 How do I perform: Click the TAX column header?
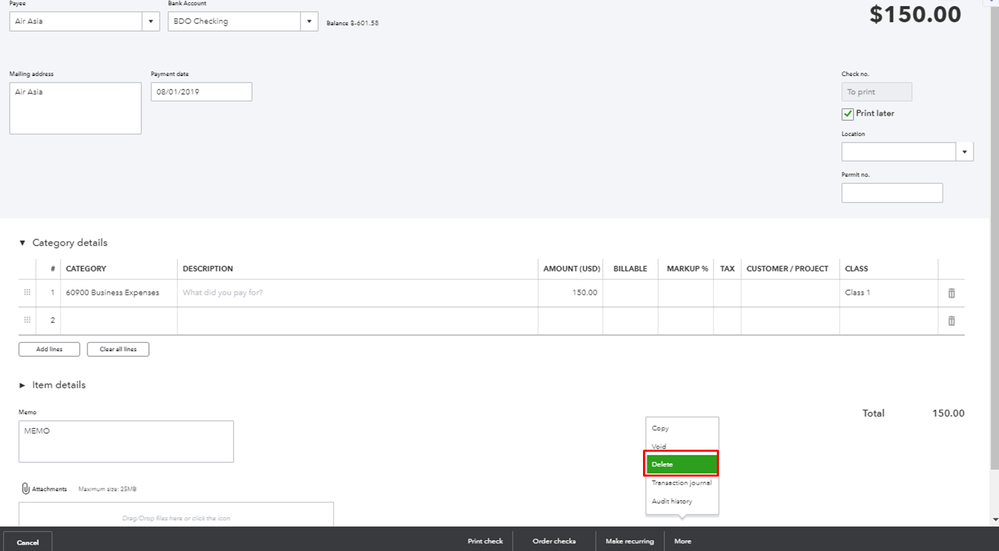click(x=727, y=269)
